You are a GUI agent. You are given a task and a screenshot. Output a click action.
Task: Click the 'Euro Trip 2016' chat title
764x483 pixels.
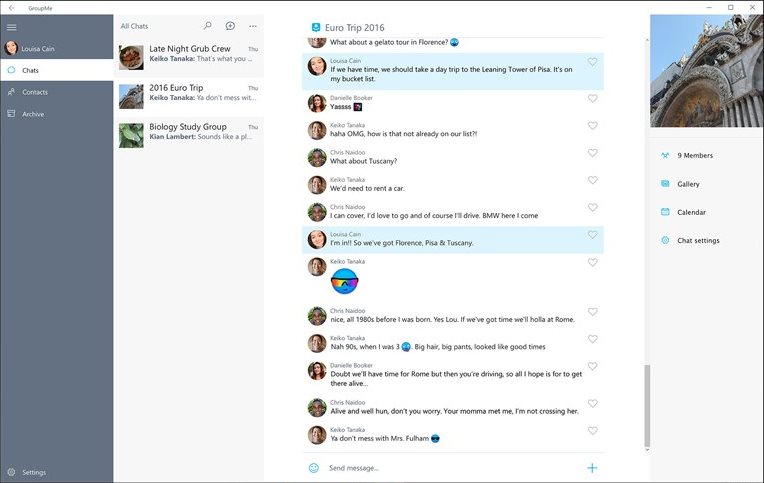pyautogui.click(x=355, y=28)
